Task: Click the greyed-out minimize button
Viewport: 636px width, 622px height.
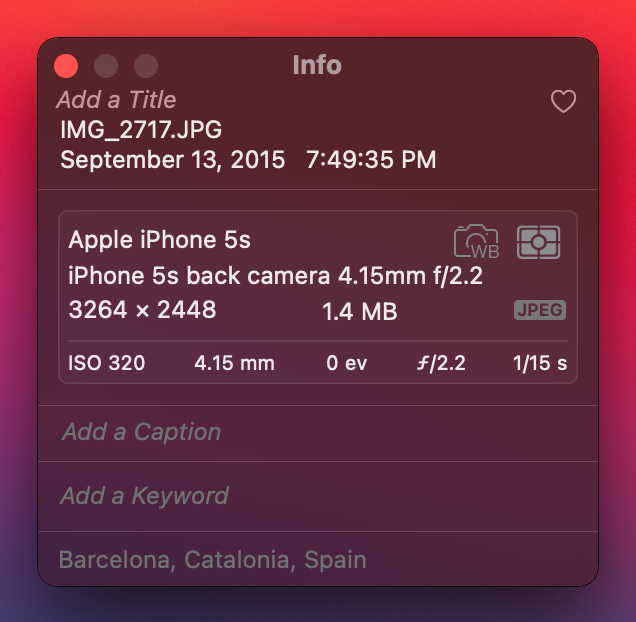Action: (x=106, y=66)
